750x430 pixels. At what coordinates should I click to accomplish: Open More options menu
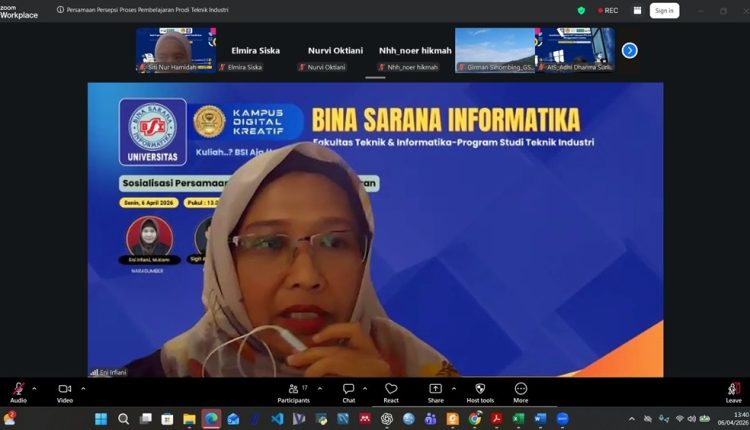(x=521, y=393)
